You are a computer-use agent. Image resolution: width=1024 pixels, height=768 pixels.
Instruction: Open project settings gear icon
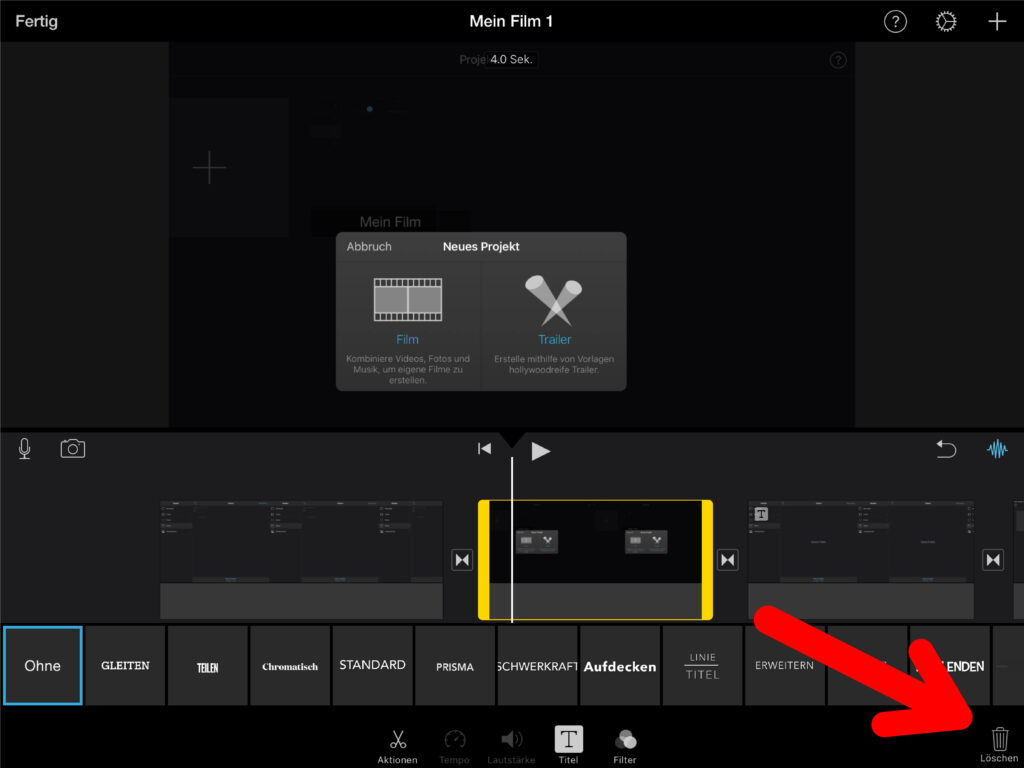946,22
